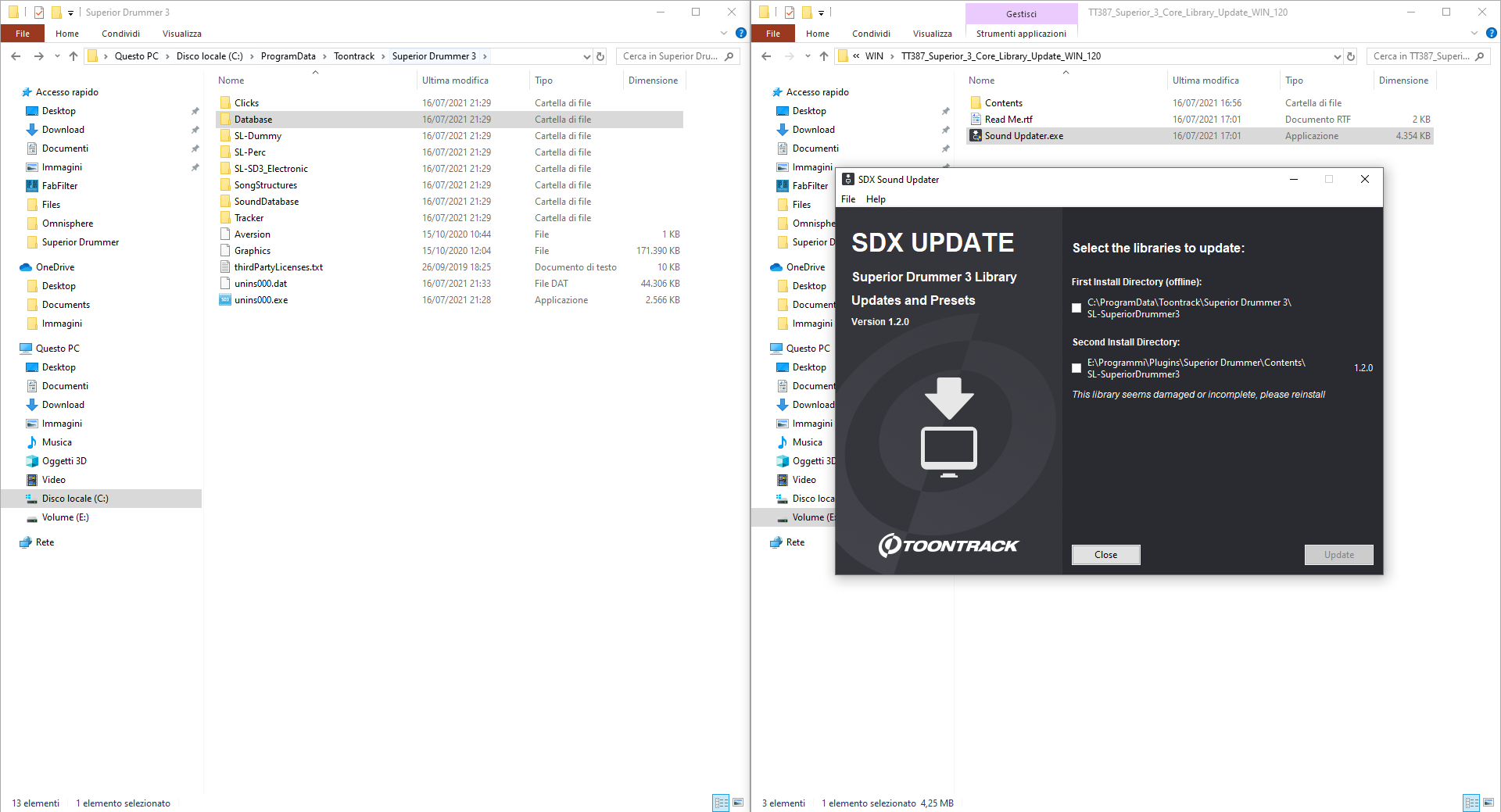Go back in left Explorer window

16,56
